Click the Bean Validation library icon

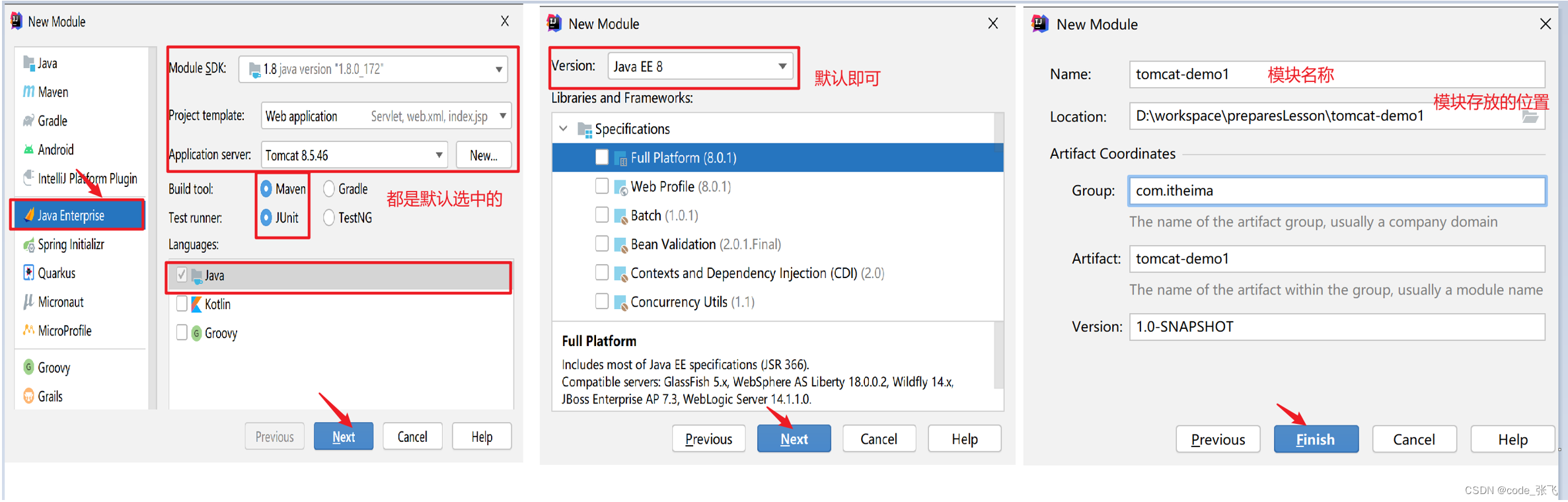tap(620, 245)
